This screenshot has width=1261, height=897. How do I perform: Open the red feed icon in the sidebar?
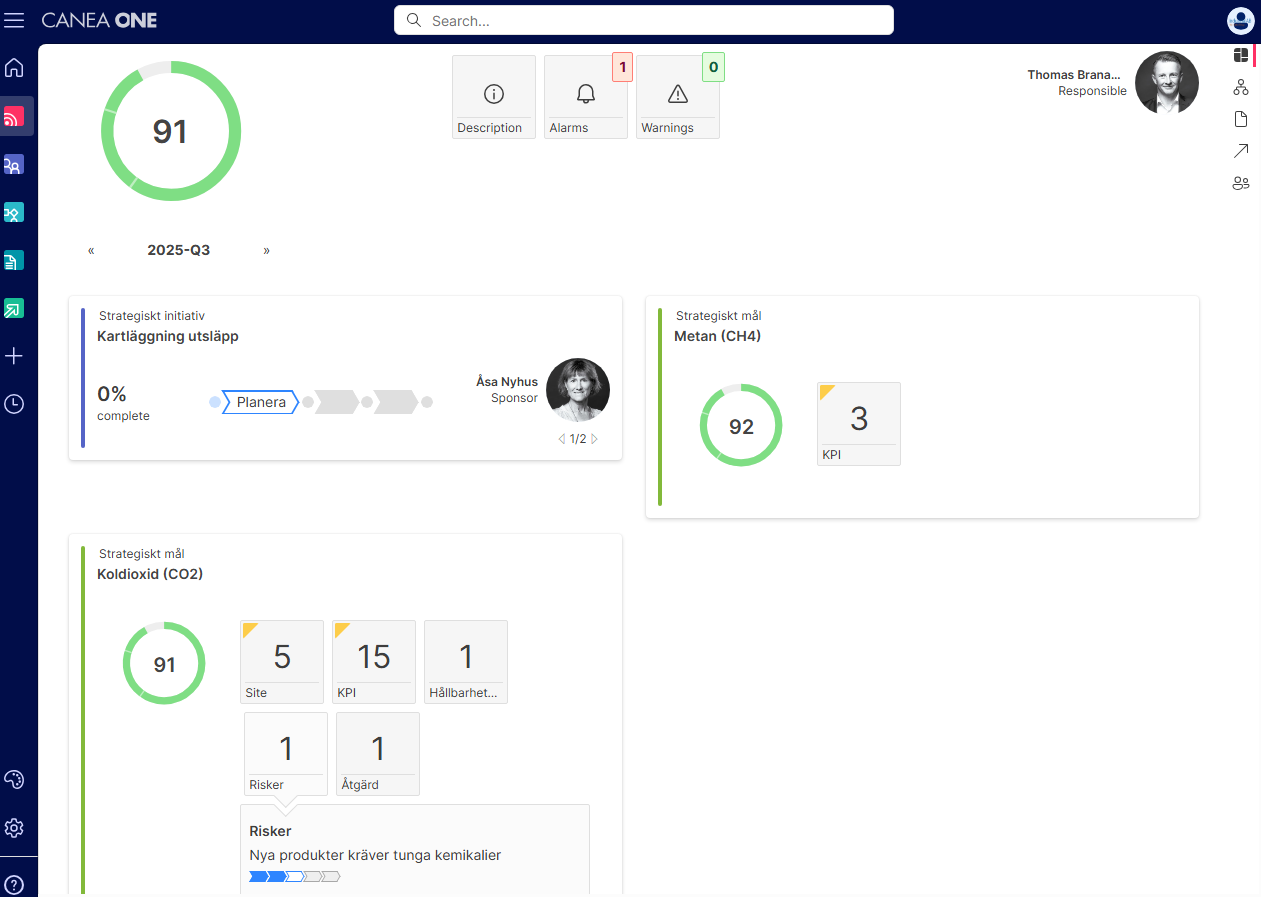tap(14, 116)
